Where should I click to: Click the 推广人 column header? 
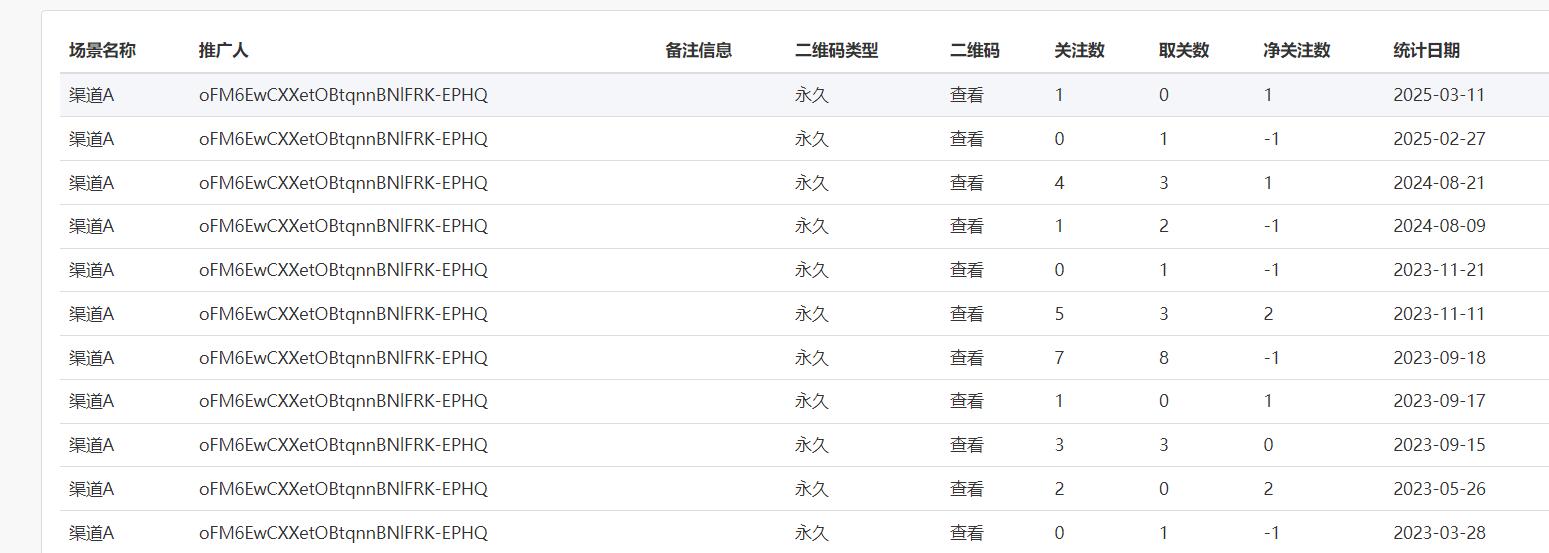(x=223, y=51)
